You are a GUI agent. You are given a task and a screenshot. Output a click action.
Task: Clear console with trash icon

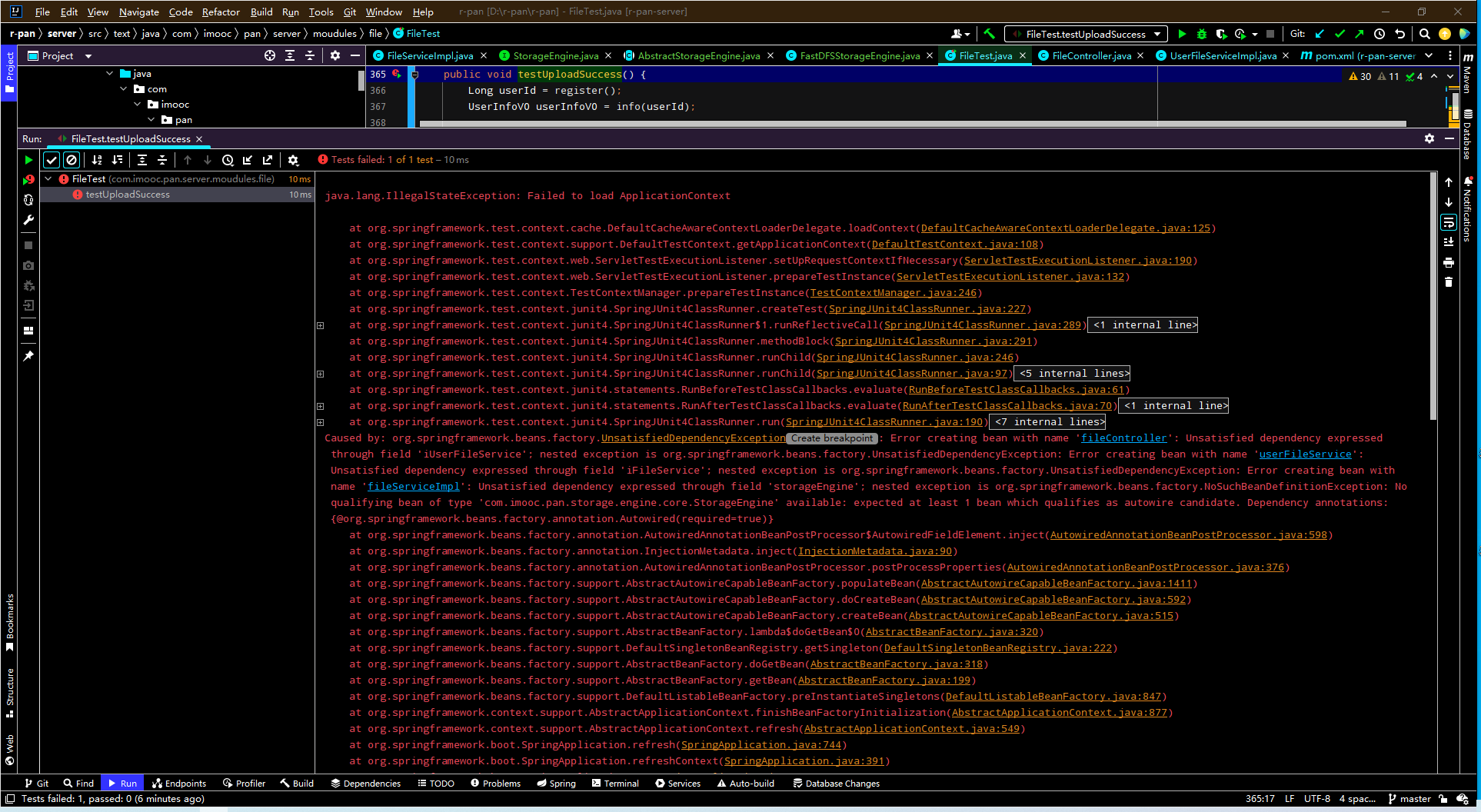pos(1449,282)
